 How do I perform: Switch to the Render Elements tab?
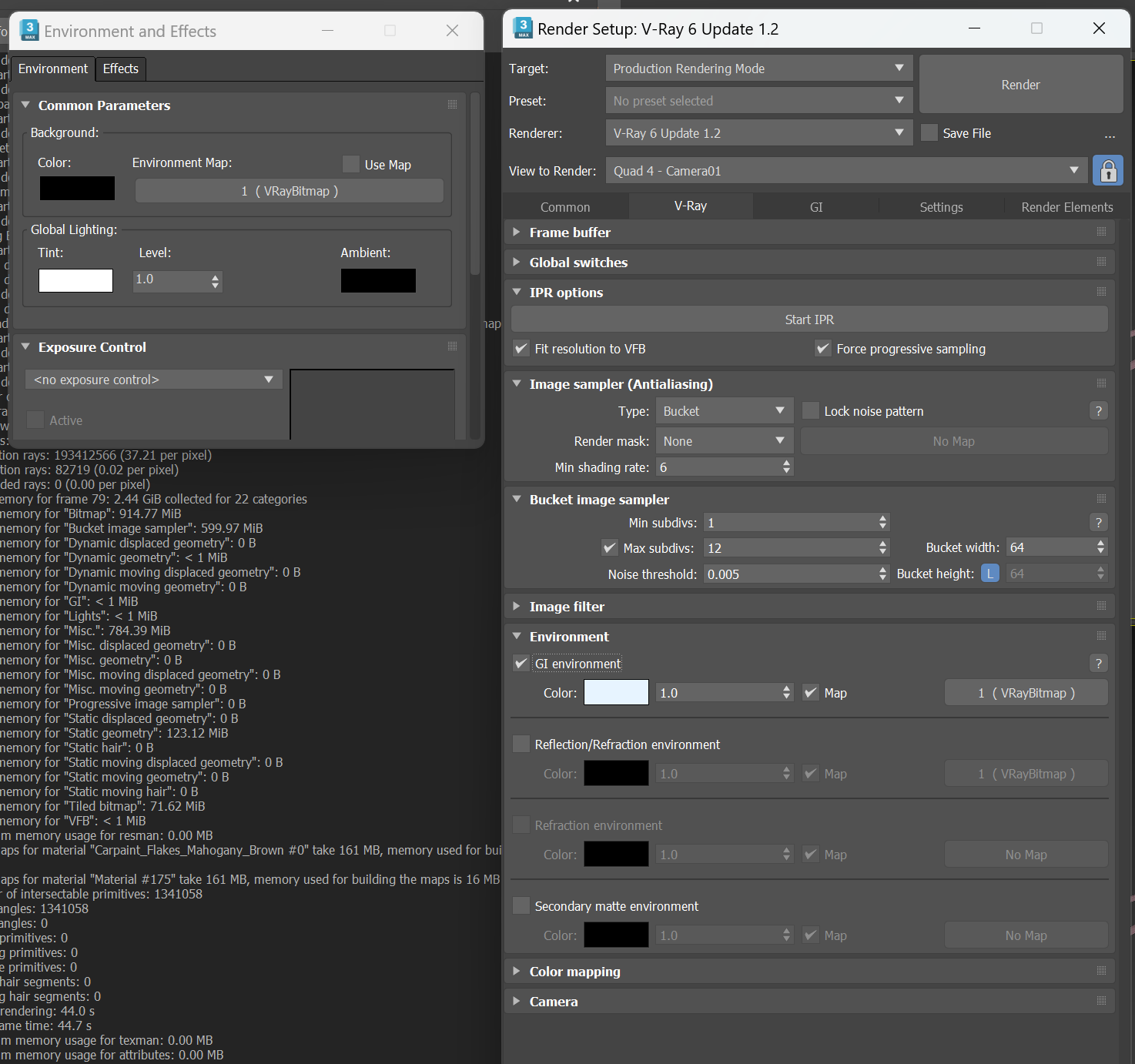pyautogui.click(x=1066, y=206)
